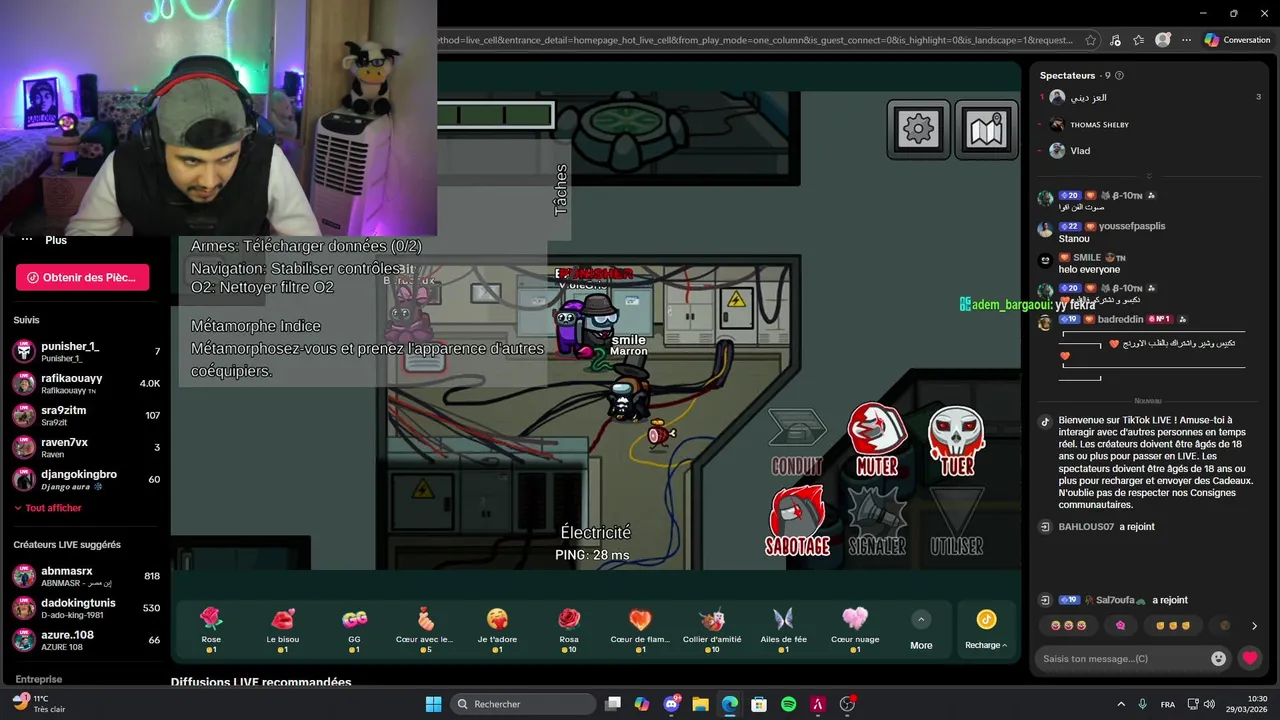The height and width of the screenshot is (720, 1280).
Task: Click Obtenir des Pièces button
Action: (82, 277)
